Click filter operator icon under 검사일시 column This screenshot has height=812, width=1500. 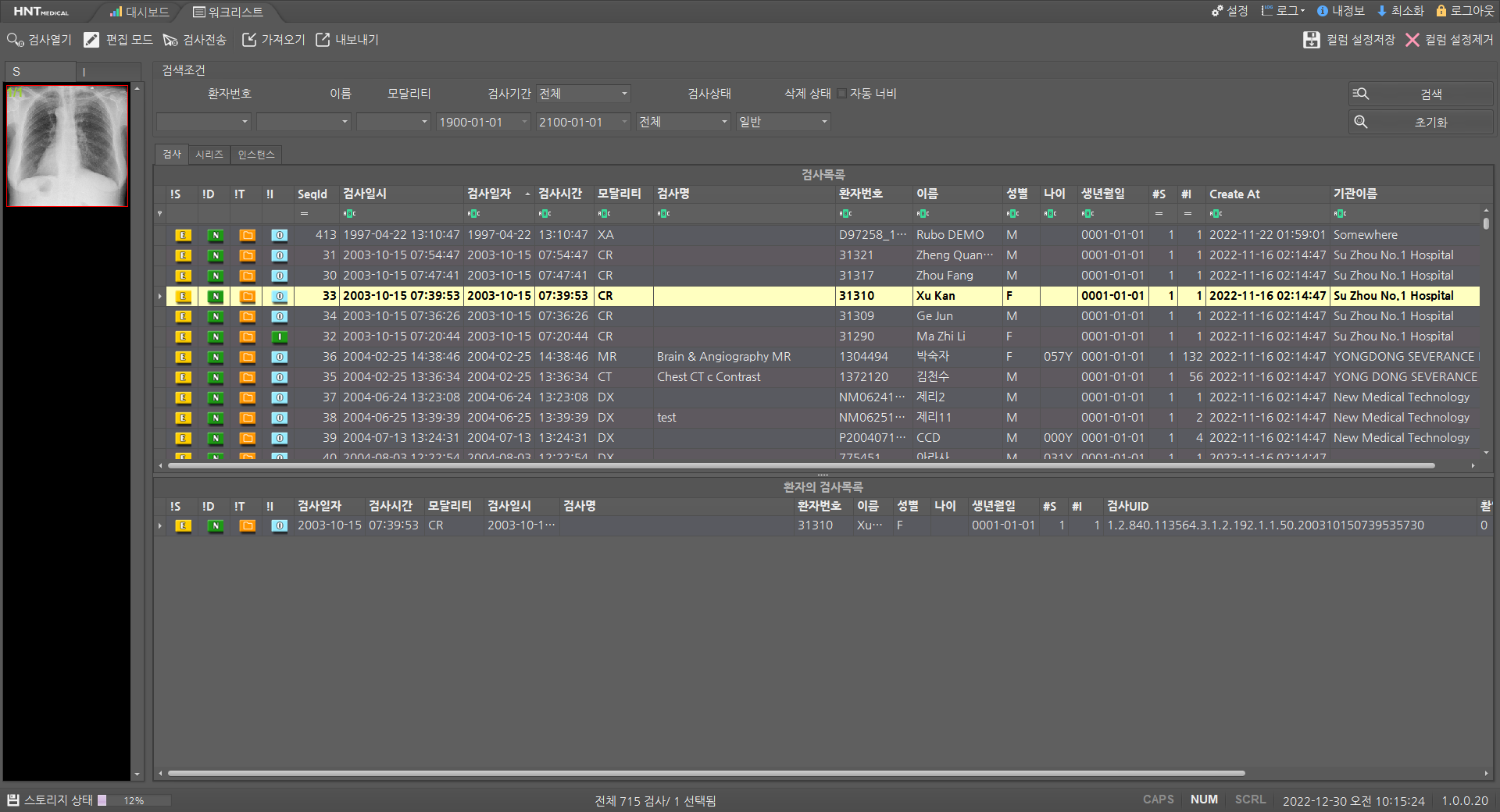point(349,213)
